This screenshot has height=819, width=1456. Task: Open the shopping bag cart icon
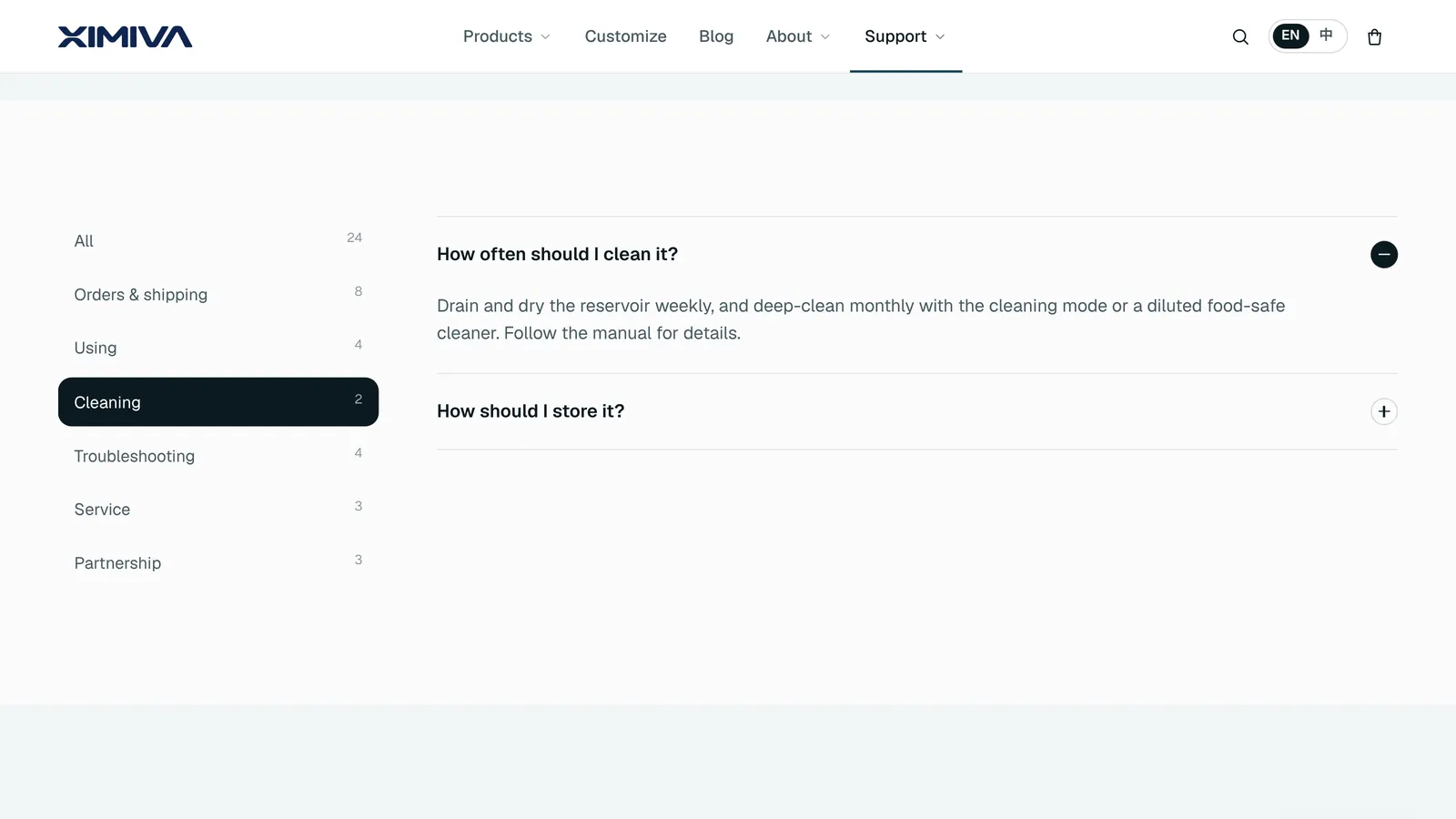click(1374, 36)
